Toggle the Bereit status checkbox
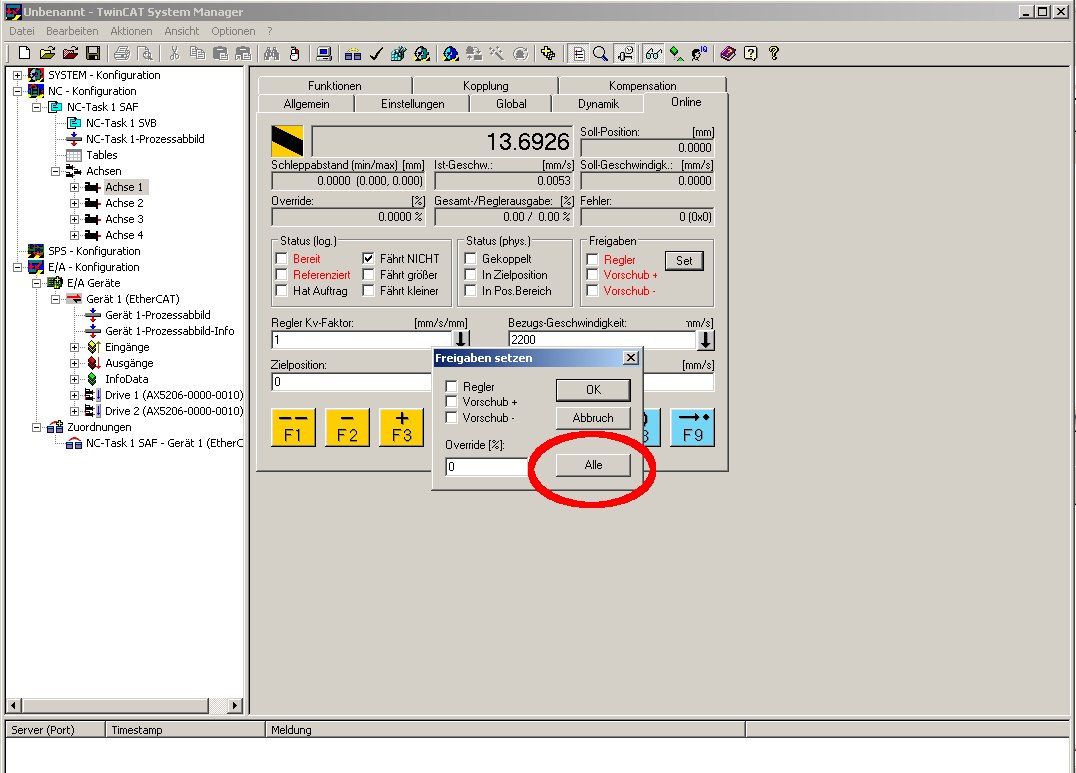This screenshot has height=773, width=1076. [x=281, y=259]
